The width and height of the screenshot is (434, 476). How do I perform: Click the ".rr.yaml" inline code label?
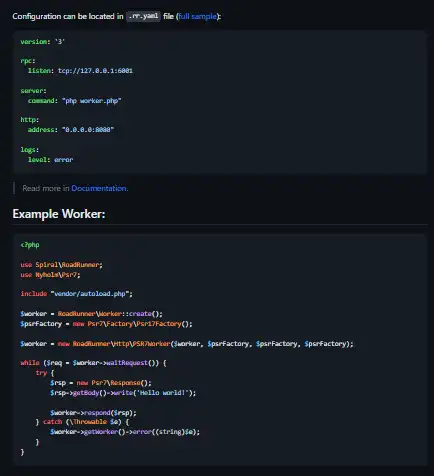[143, 16]
